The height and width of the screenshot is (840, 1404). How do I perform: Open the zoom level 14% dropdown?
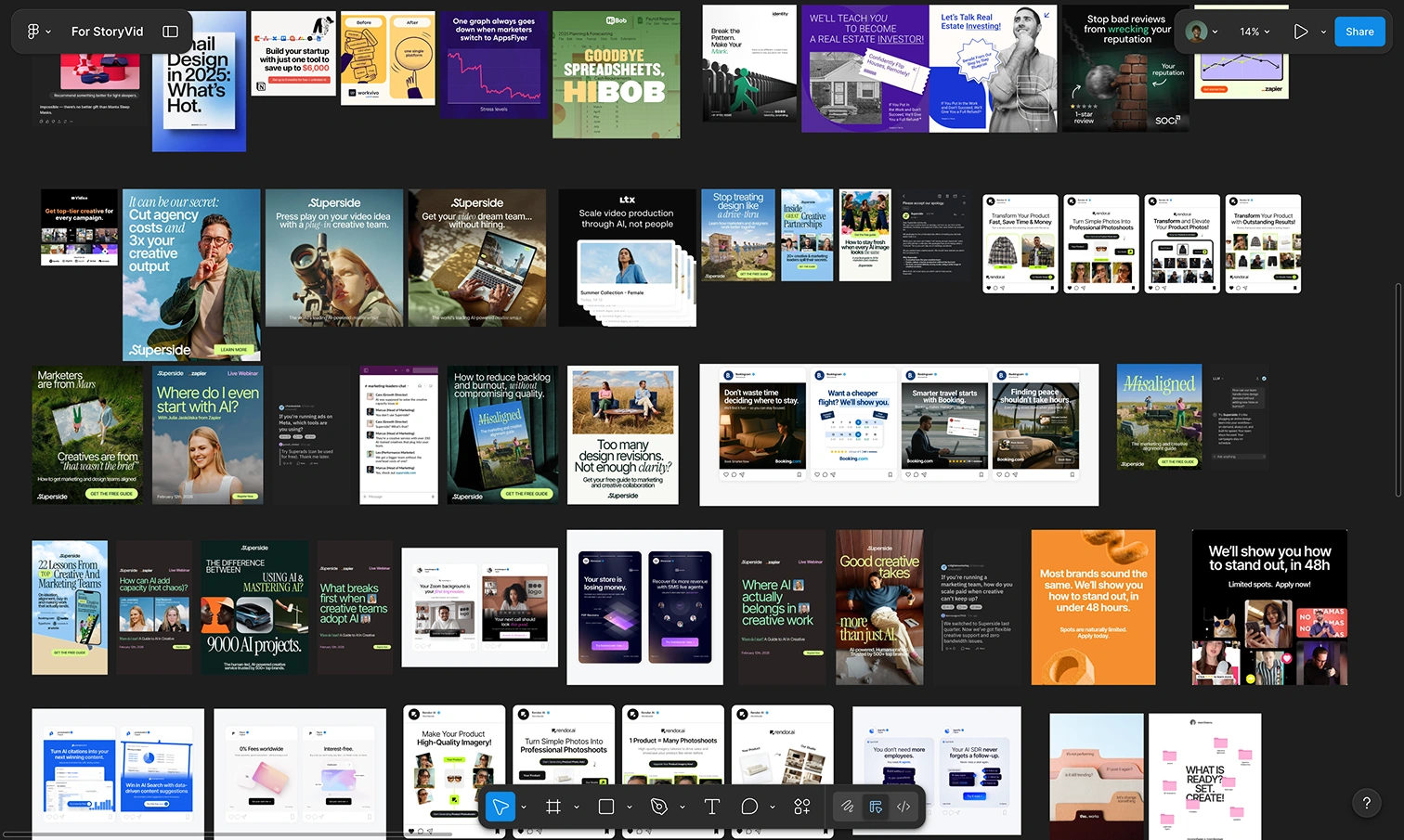(x=1253, y=31)
